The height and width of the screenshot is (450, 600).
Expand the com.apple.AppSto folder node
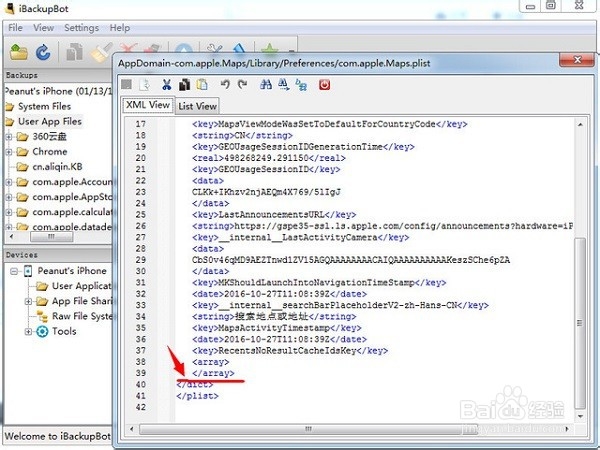[8, 197]
